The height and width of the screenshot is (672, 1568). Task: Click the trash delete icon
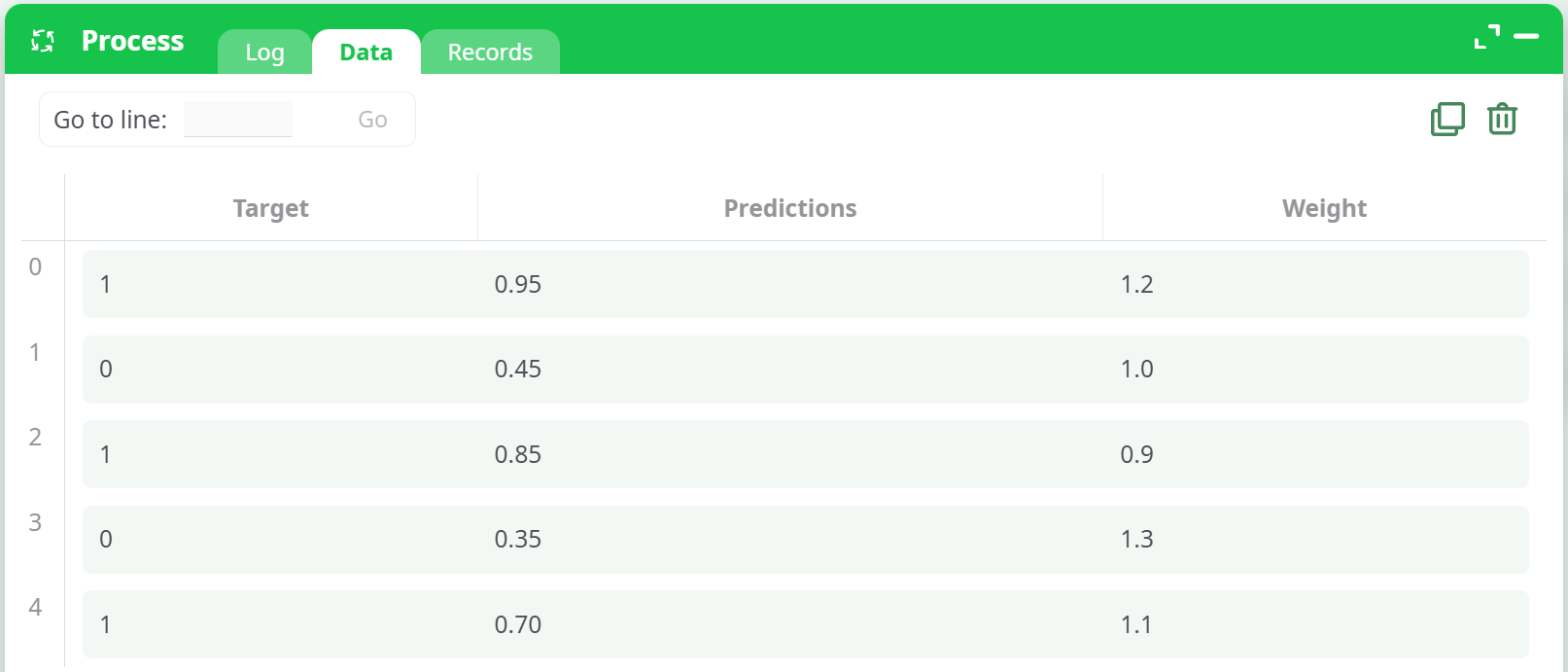1502,120
